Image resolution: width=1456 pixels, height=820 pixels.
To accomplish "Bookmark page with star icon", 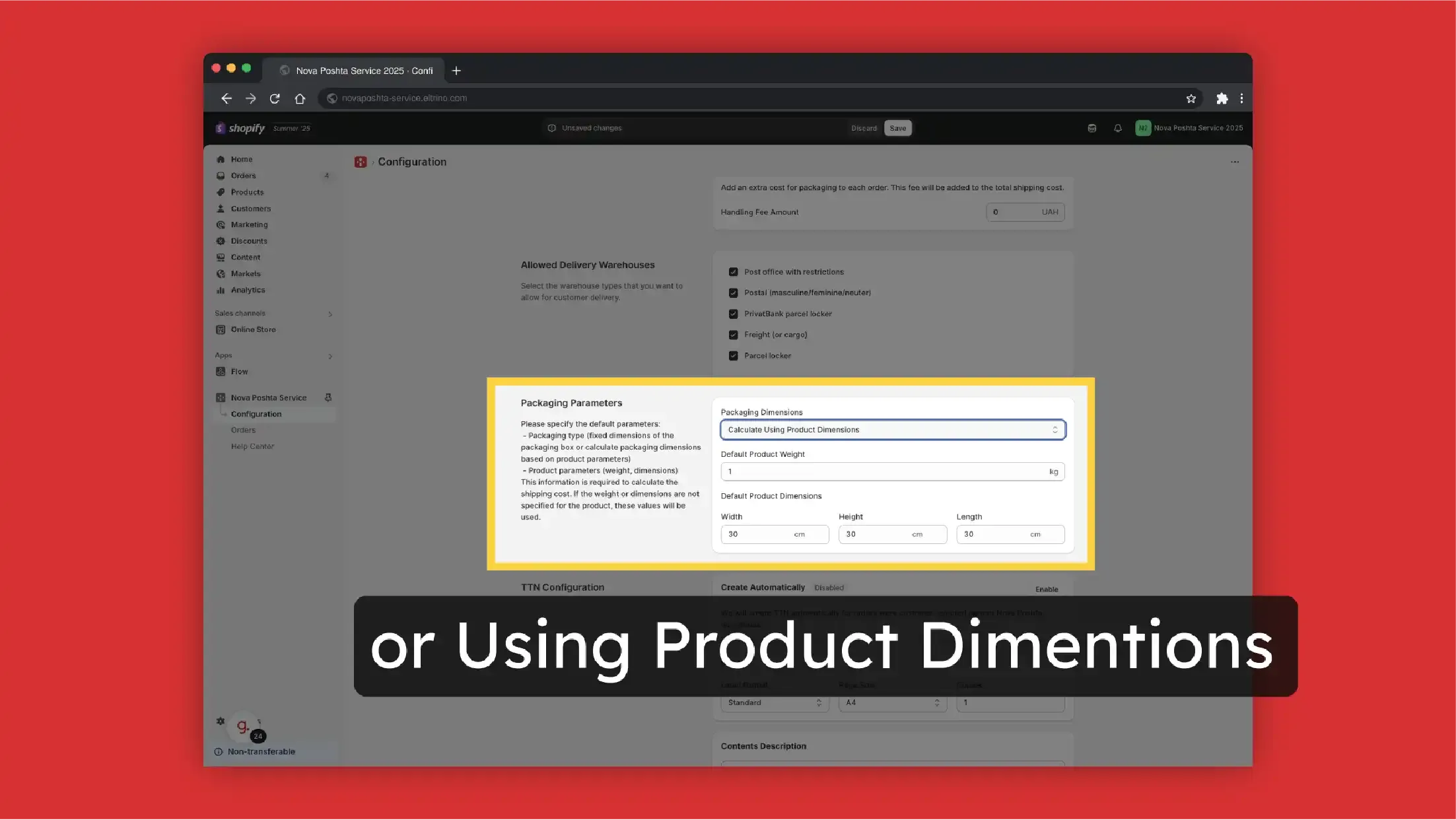I will 1191,98.
